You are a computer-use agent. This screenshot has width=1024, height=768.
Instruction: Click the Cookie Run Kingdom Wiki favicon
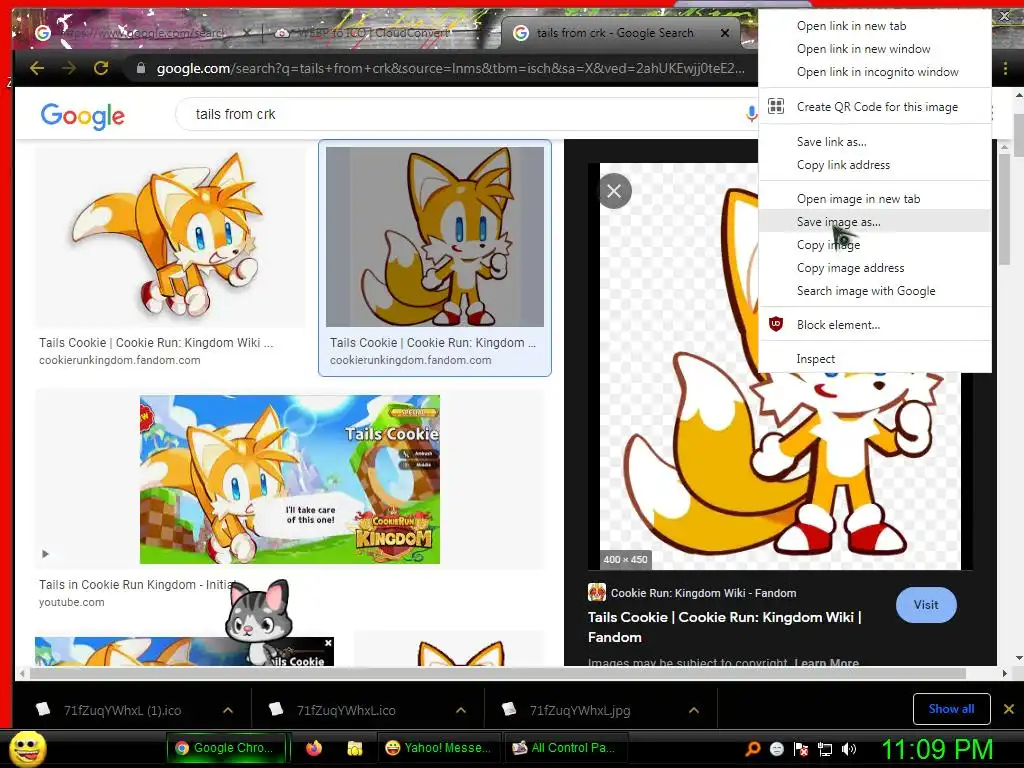click(x=597, y=592)
